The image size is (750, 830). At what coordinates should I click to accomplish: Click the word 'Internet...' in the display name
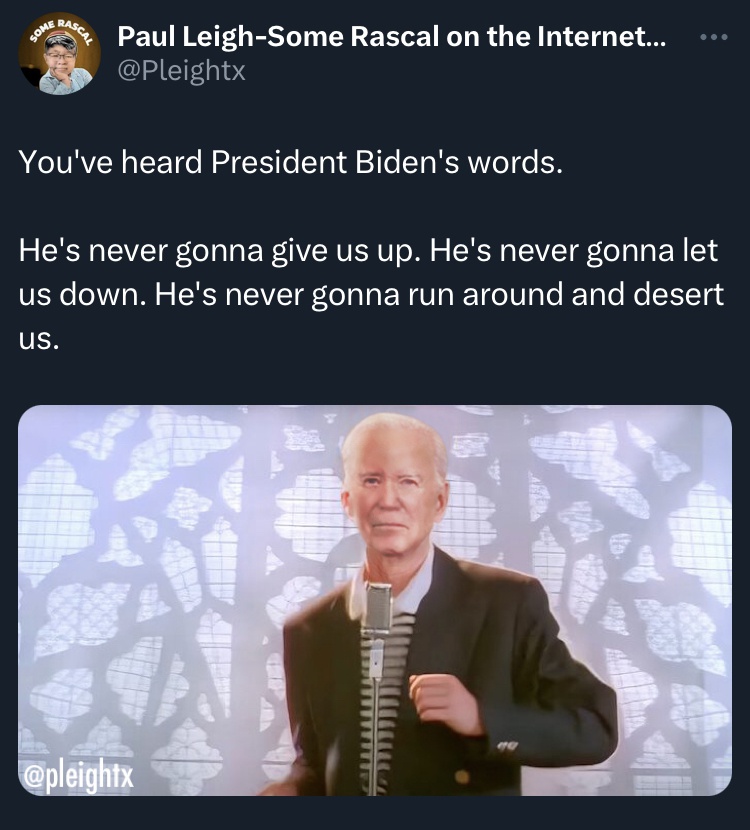601,37
